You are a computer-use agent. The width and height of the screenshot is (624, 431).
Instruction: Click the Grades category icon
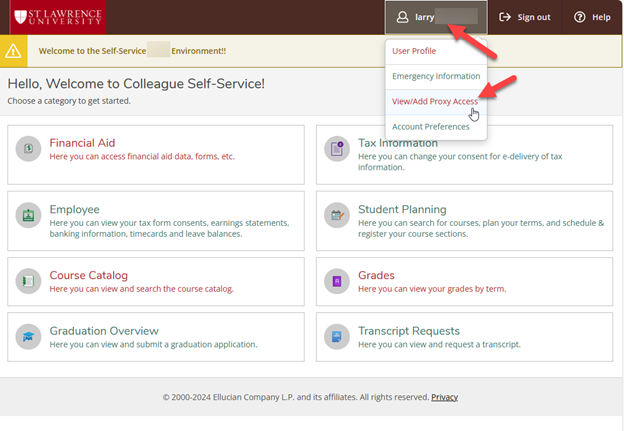[338, 281]
